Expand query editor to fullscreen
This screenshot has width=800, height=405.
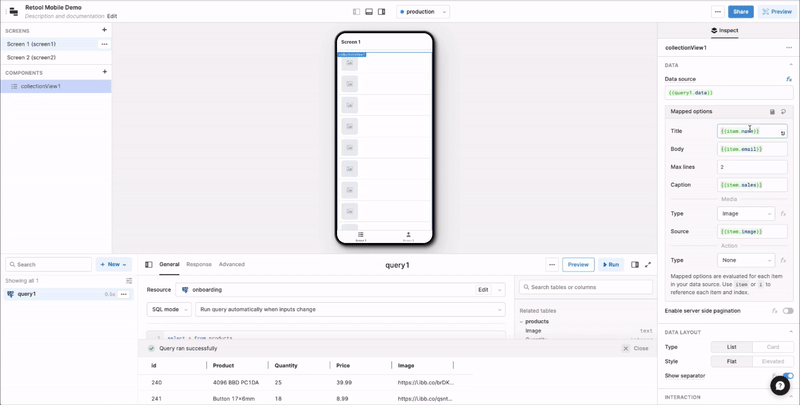point(648,265)
